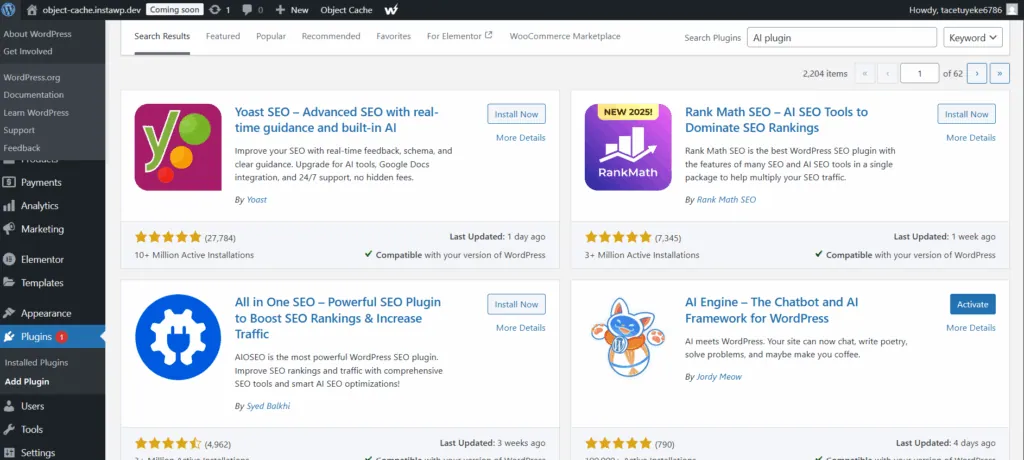1024x460 pixels.
Task: Click the AI Engine cat mascot thumbnail
Action: (628, 337)
